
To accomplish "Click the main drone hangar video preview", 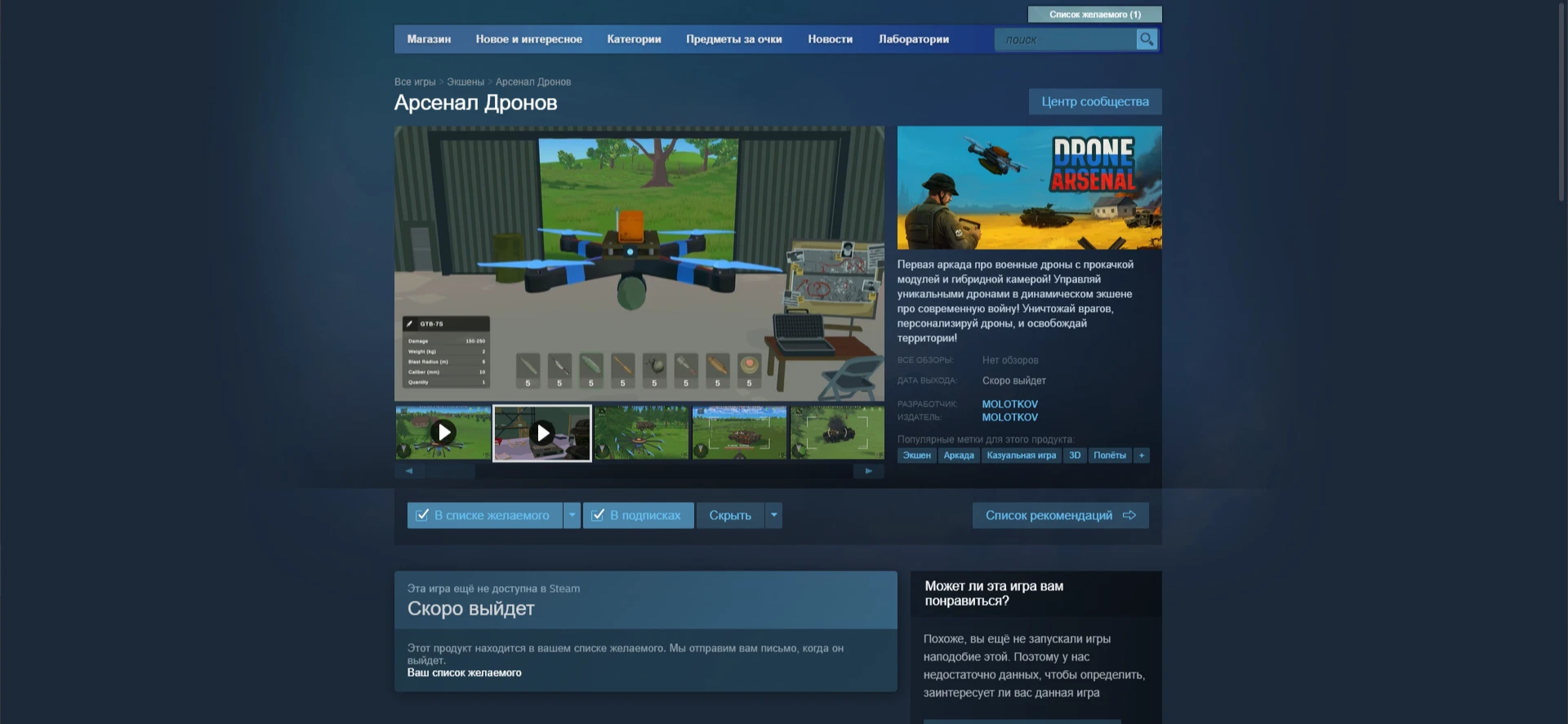I will (639, 263).
